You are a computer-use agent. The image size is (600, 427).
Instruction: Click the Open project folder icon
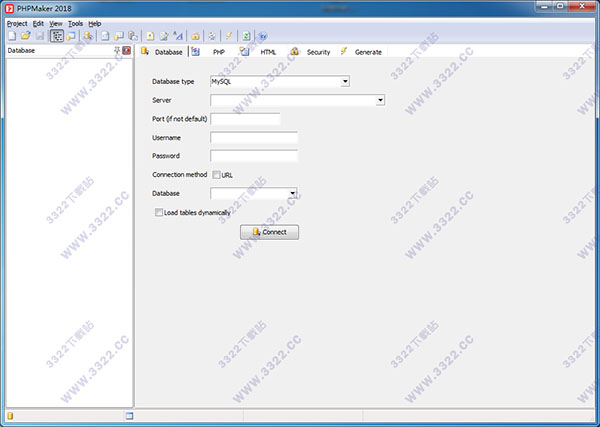click(26, 36)
